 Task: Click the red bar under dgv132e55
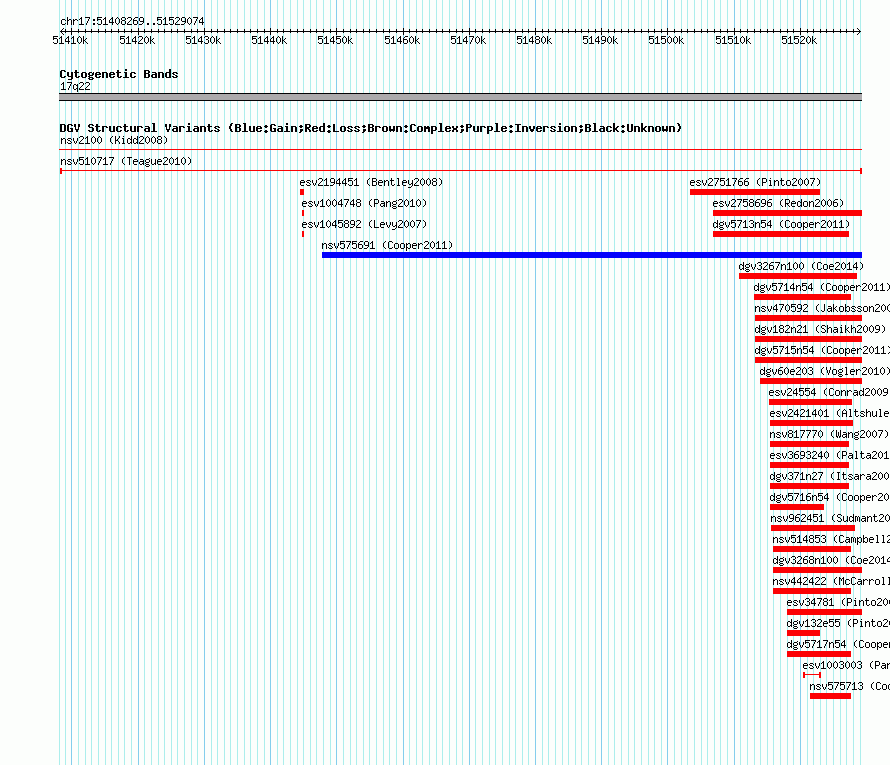click(803, 633)
